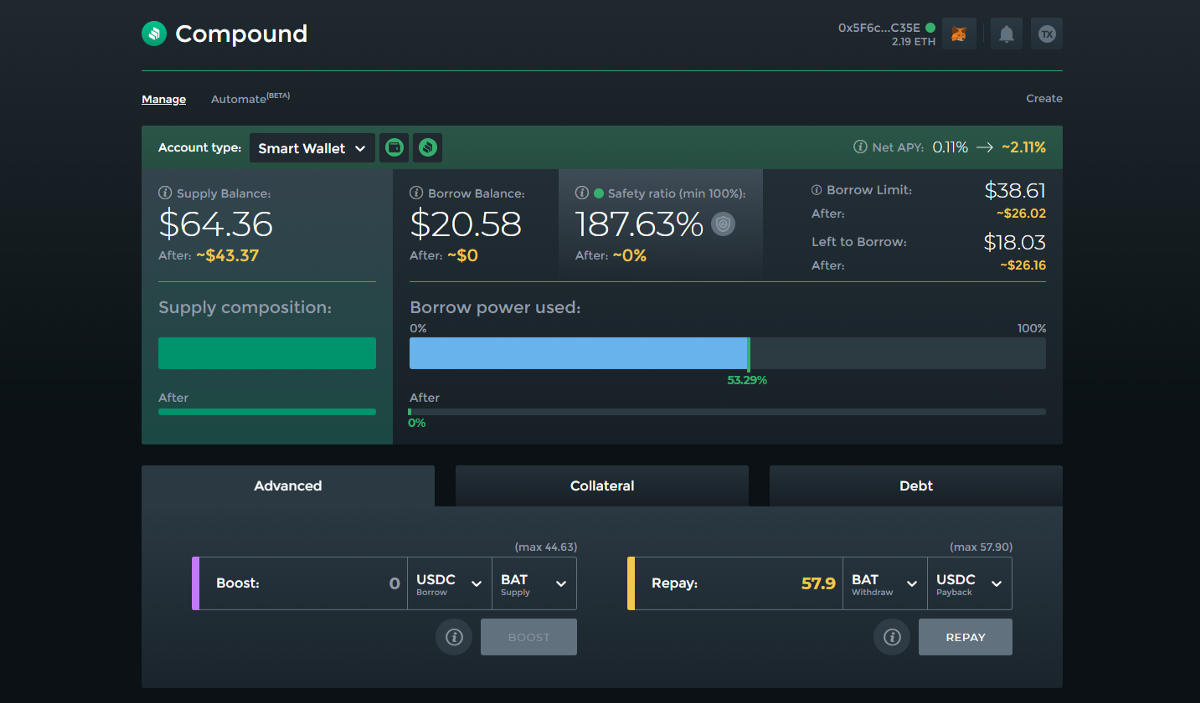
Task: Show info for Safety ratio
Action: (x=582, y=193)
